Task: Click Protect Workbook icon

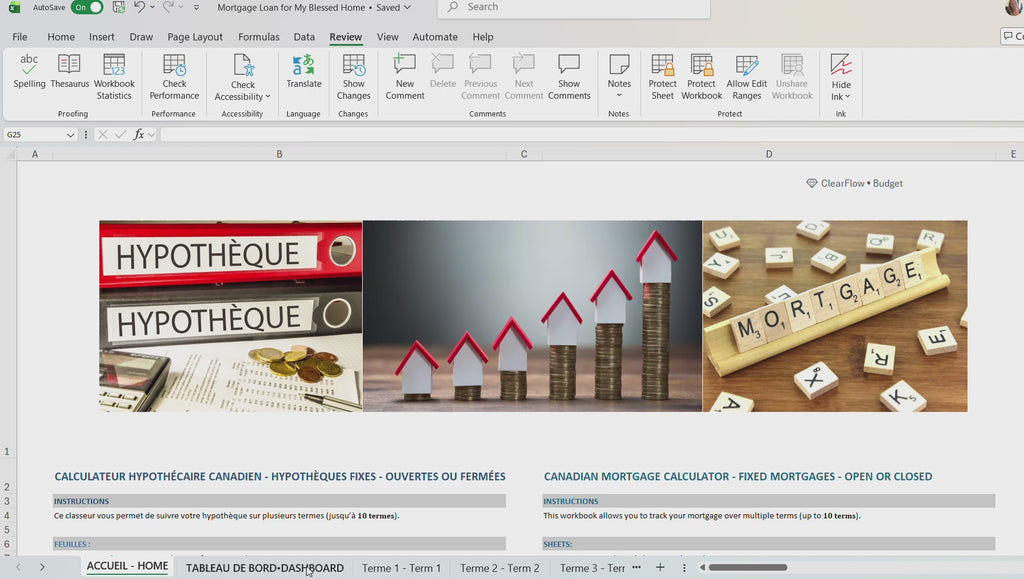Action: 701,77
